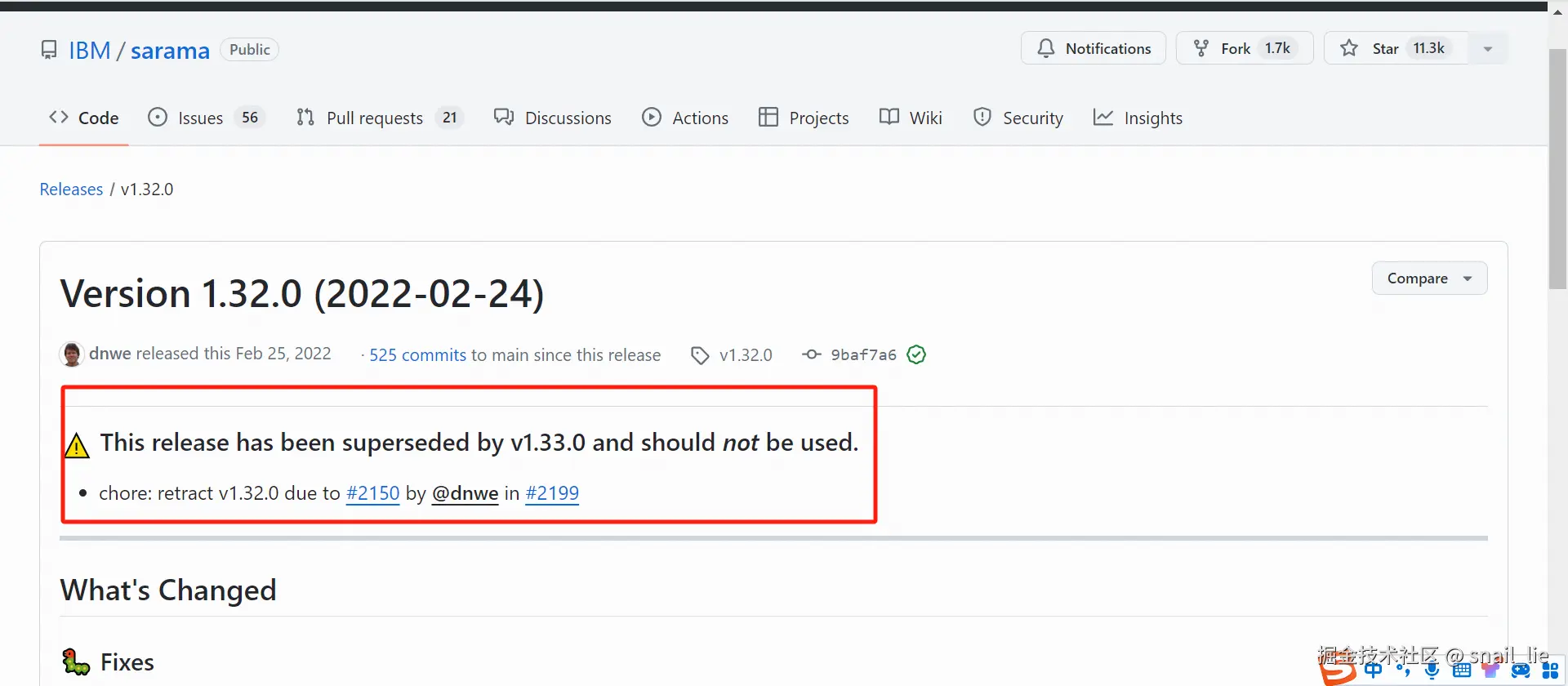Click the v1.32.0 breadcrumb text
Screen dimensions: 1568x686
(147, 189)
